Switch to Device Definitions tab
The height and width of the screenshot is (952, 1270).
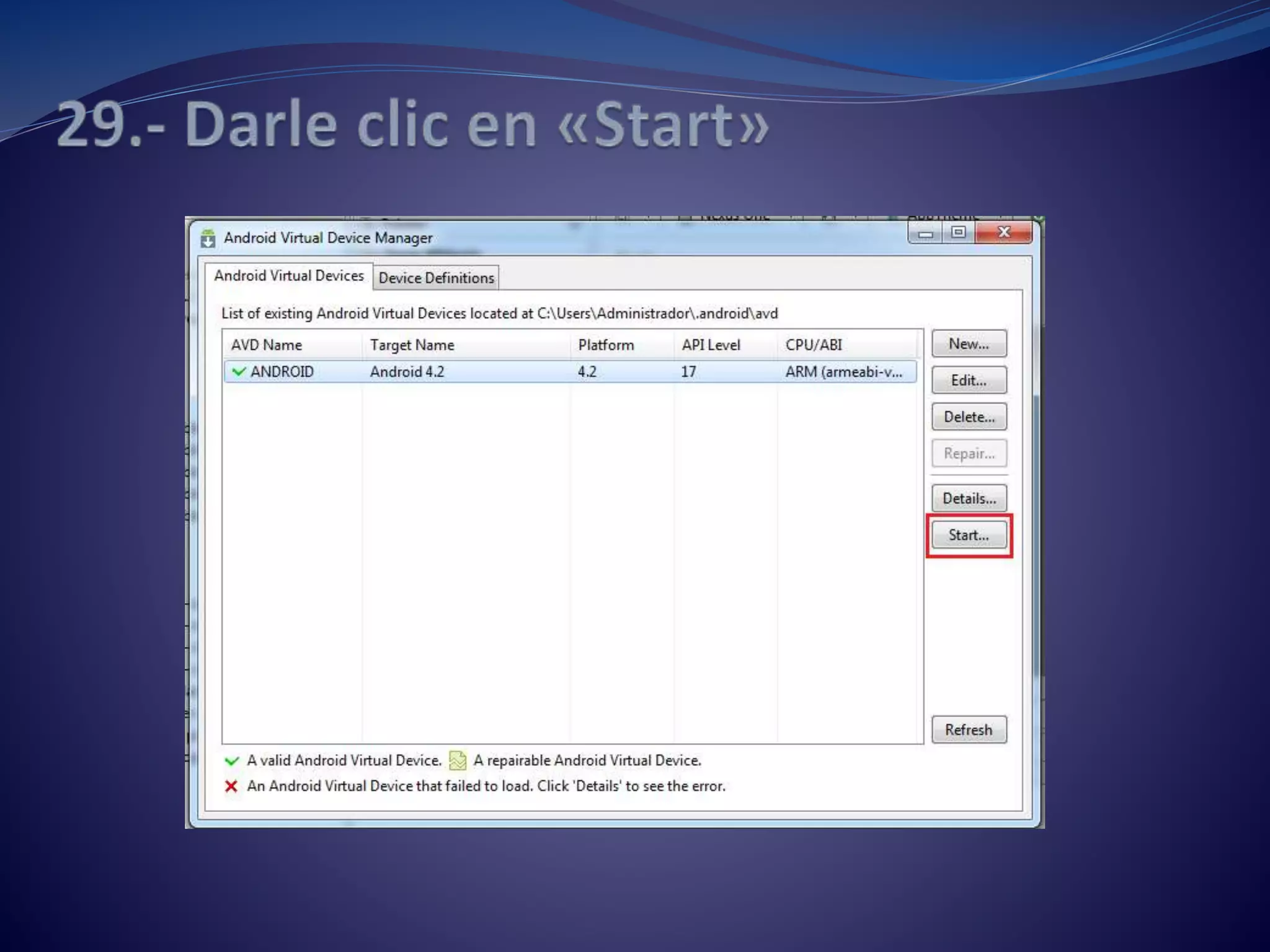(436, 278)
